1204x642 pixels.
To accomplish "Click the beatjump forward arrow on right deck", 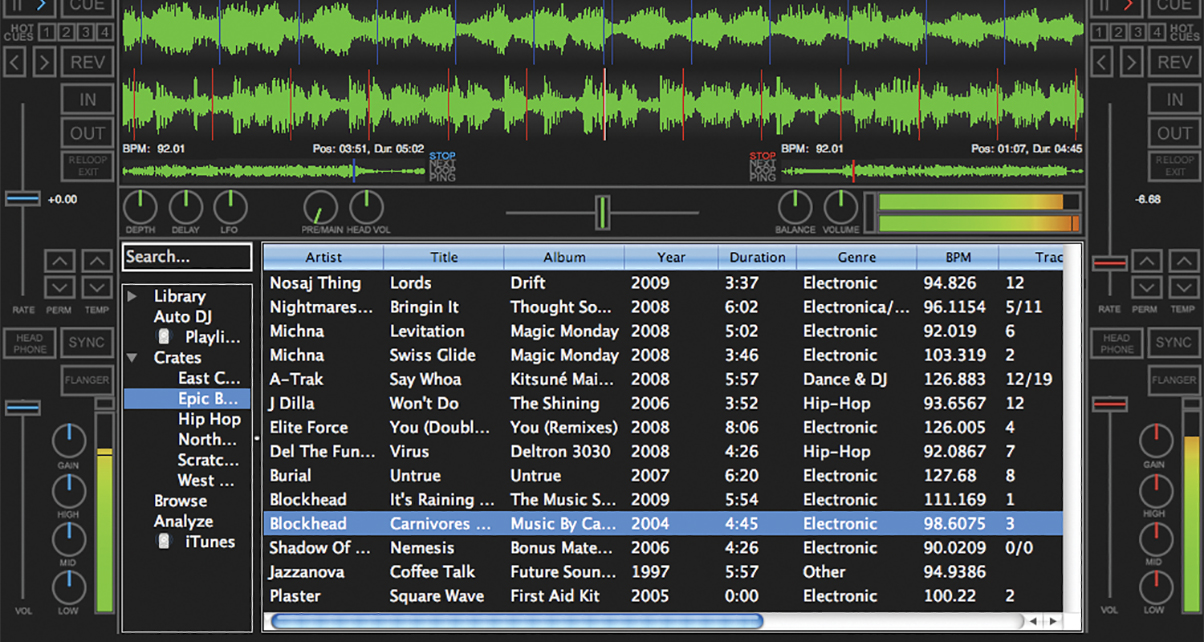I will [1131, 62].
